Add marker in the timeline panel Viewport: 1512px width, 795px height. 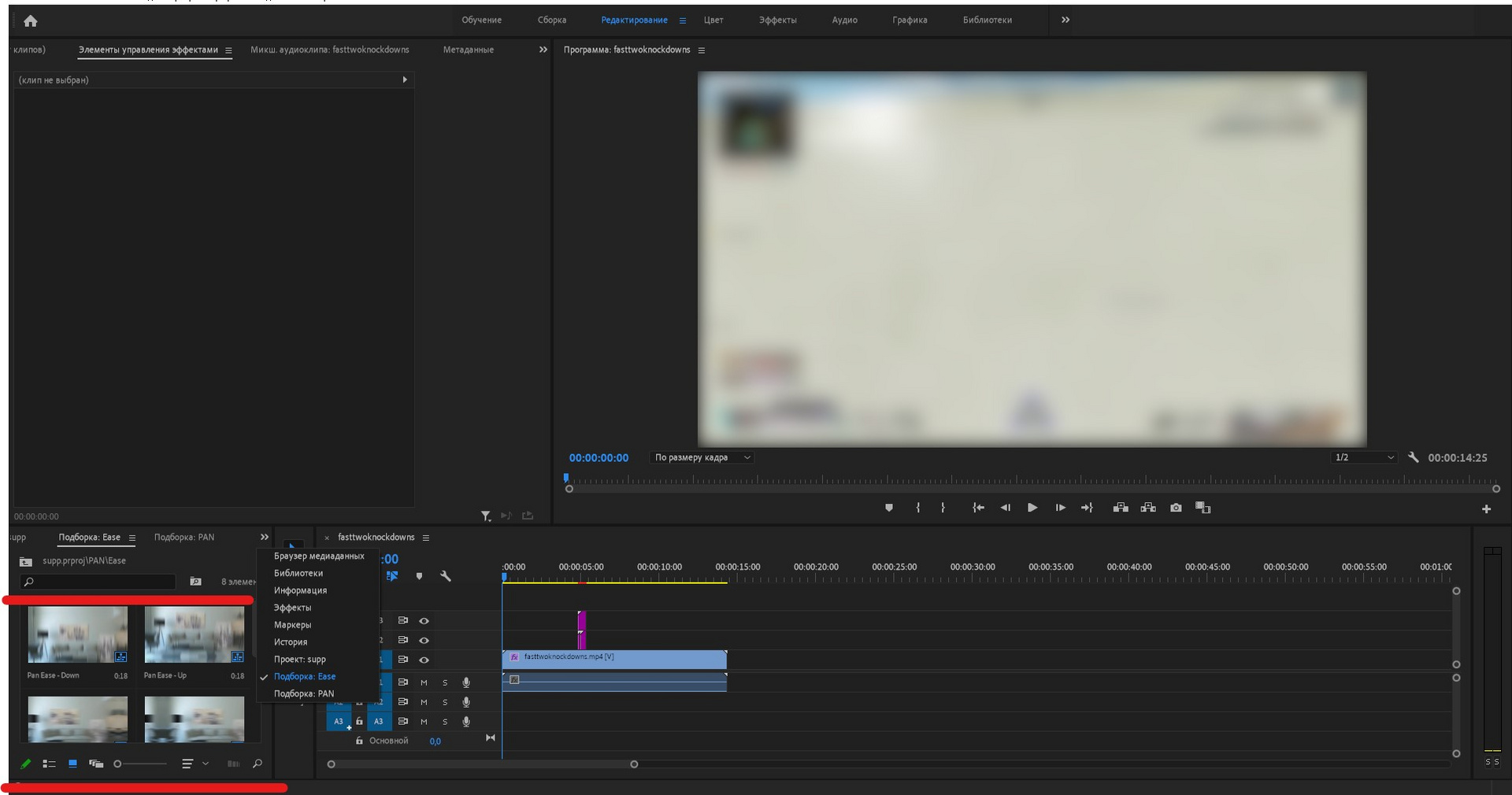[x=419, y=576]
